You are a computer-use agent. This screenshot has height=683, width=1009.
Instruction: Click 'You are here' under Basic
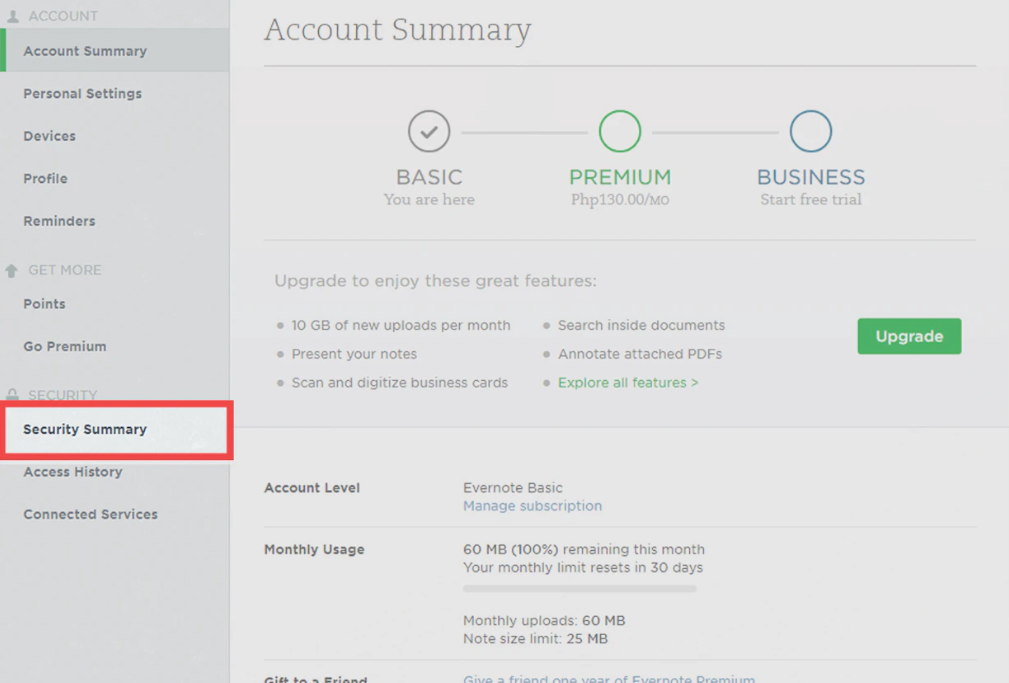point(429,200)
